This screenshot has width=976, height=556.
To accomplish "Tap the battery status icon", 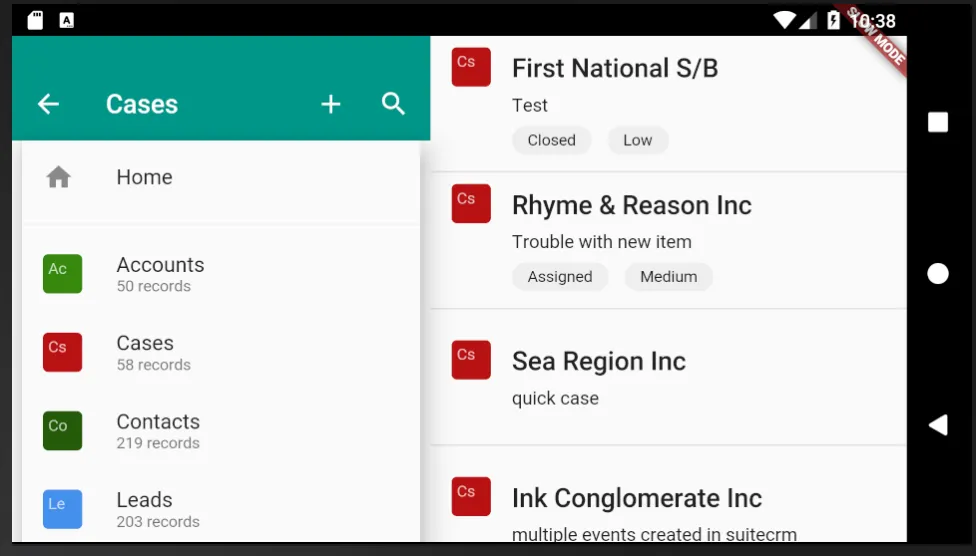I will [833, 20].
